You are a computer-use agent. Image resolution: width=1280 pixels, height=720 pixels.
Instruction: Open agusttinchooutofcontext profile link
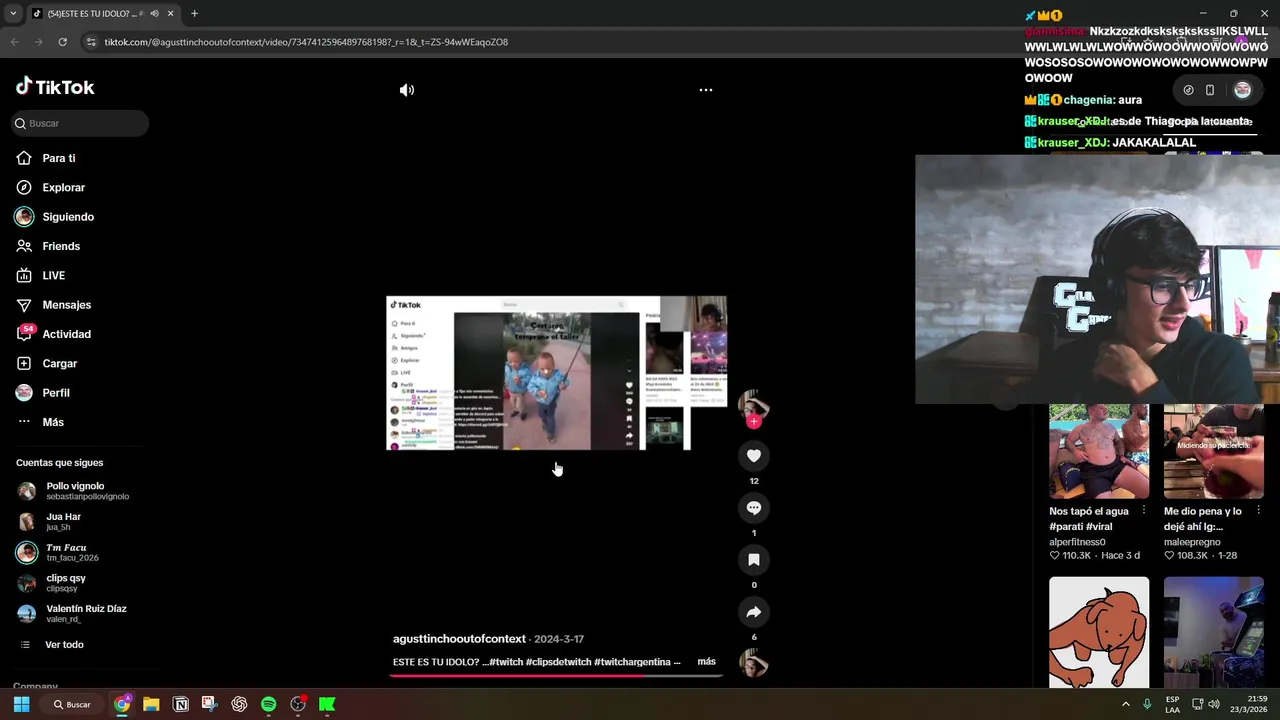click(x=459, y=639)
